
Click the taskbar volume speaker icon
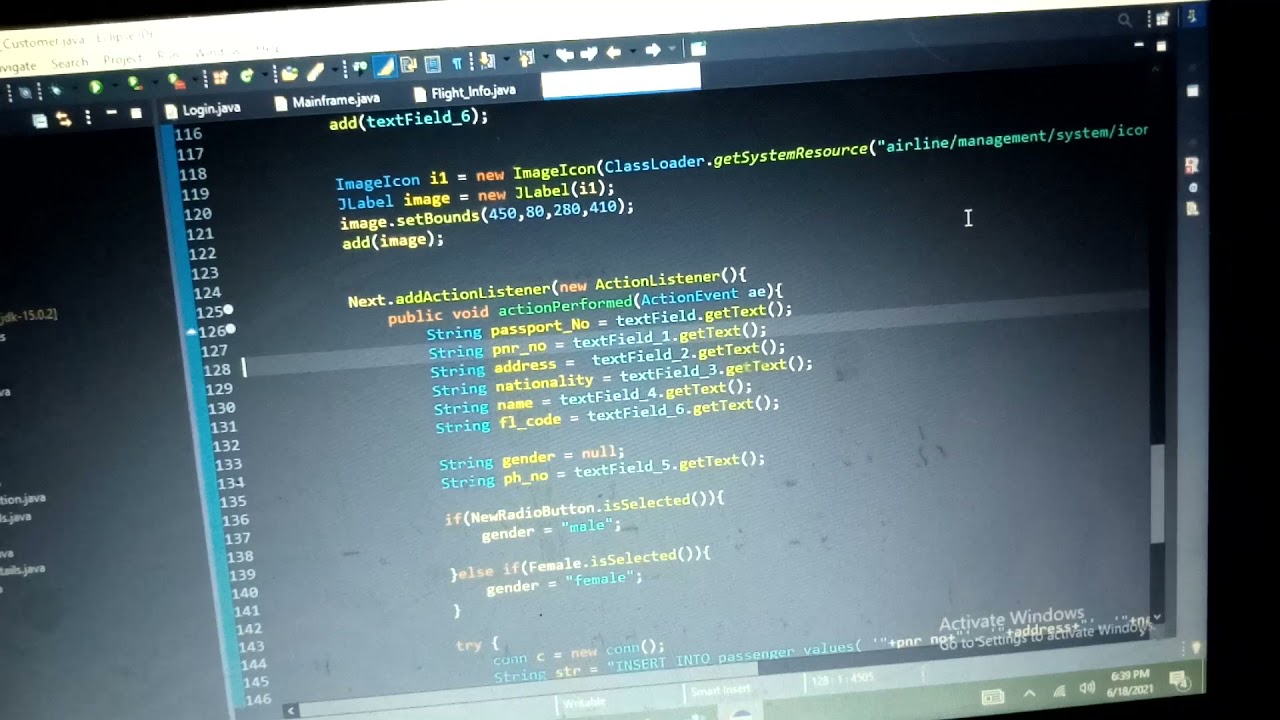tap(1086, 688)
